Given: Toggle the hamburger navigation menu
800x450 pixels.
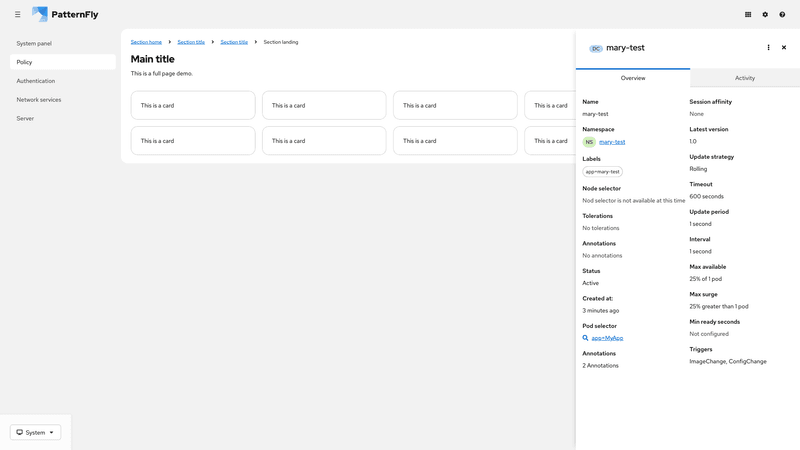Looking at the screenshot, I should [17, 14].
